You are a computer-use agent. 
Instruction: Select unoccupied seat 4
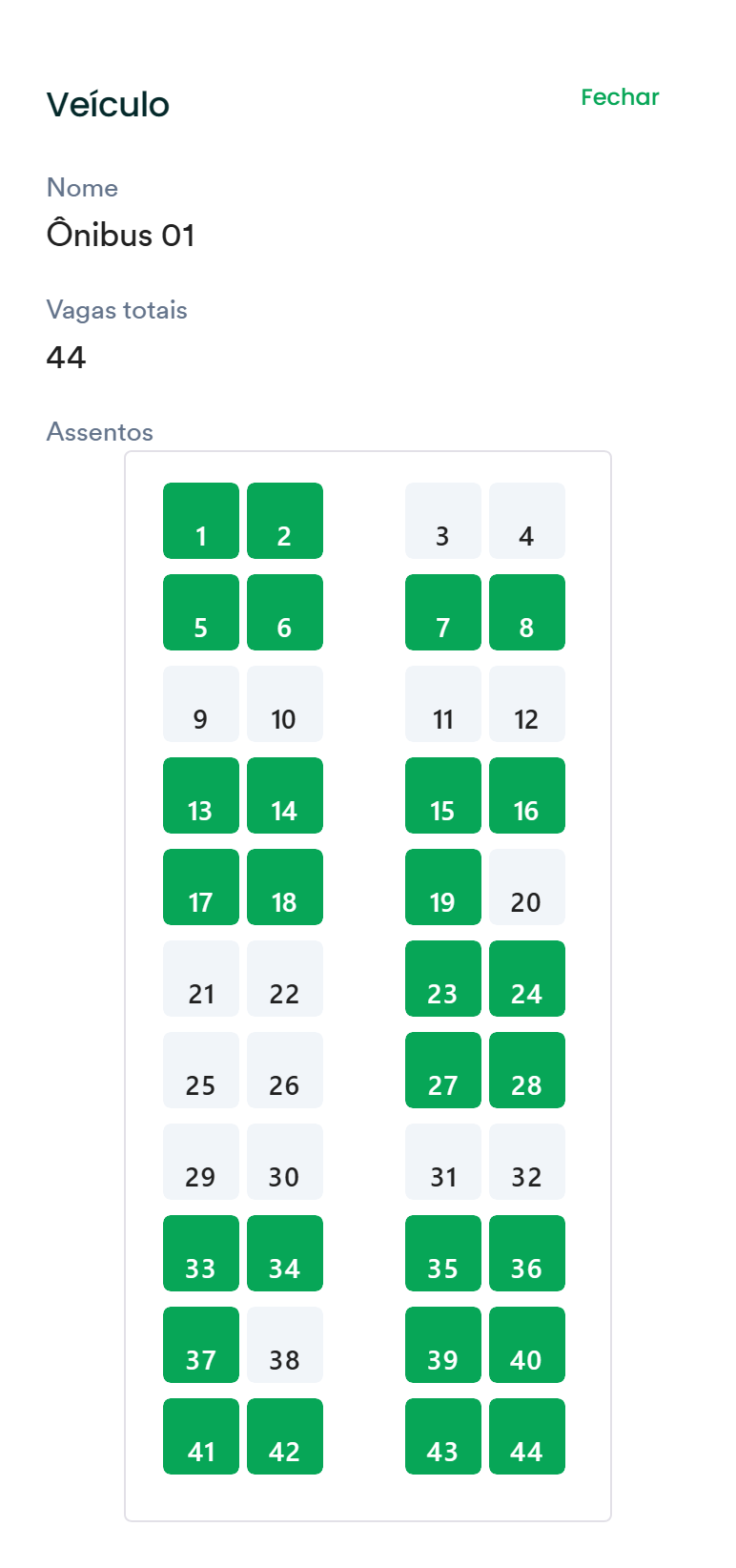click(527, 521)
